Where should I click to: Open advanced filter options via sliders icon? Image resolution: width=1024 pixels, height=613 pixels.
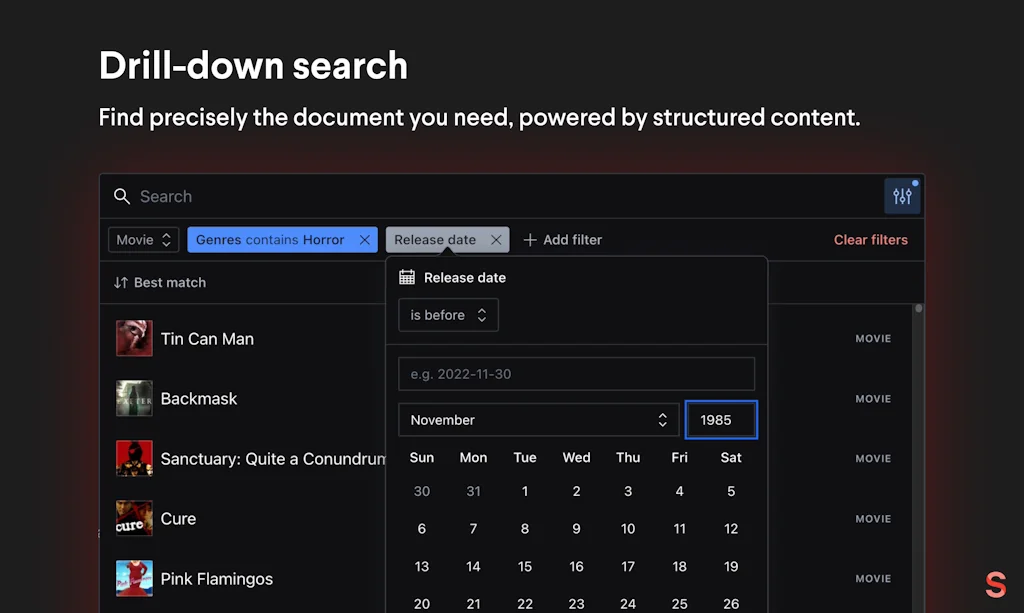point(902,196)
